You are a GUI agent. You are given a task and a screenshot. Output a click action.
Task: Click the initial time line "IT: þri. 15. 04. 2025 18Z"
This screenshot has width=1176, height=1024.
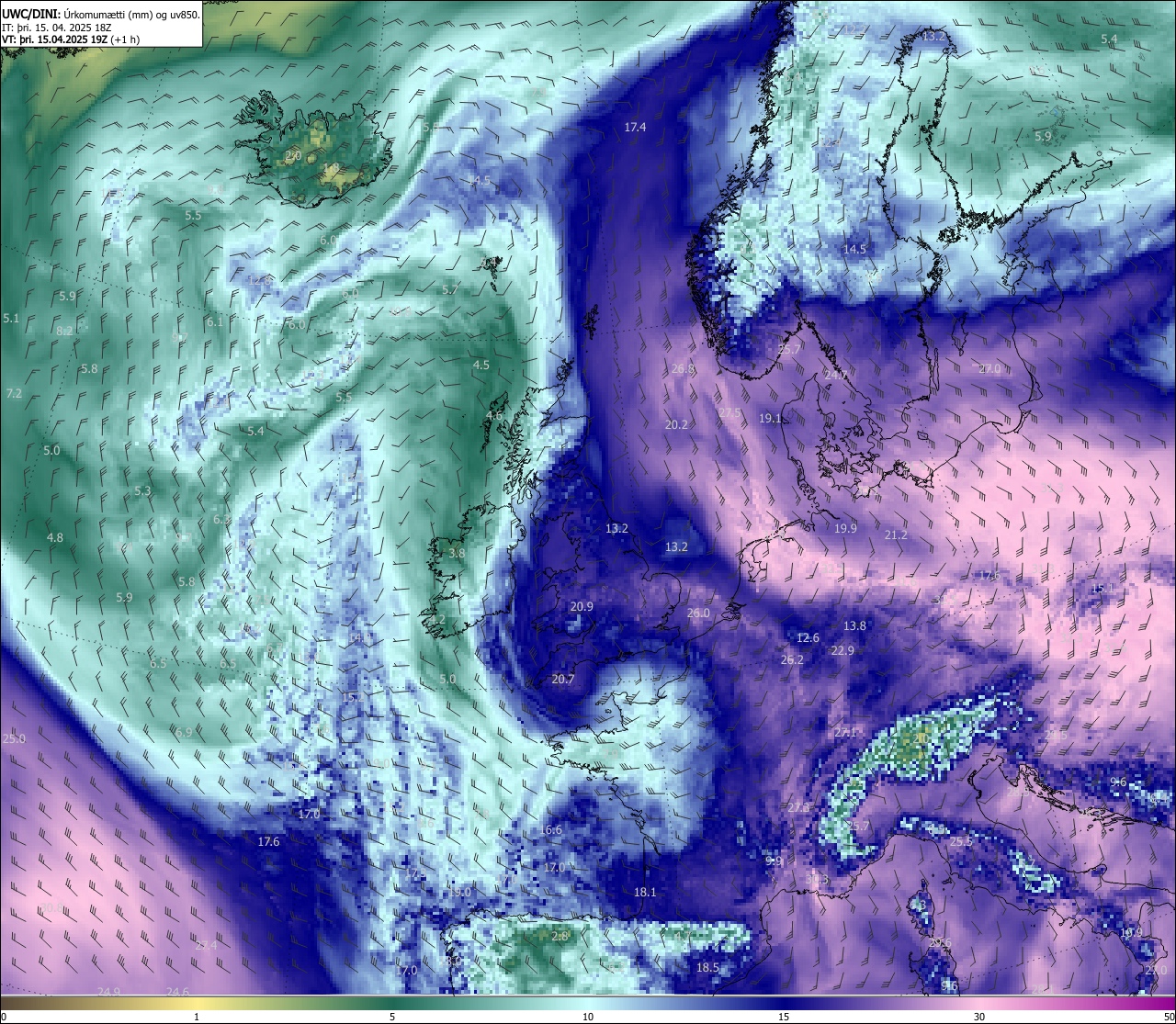[57, 27]
